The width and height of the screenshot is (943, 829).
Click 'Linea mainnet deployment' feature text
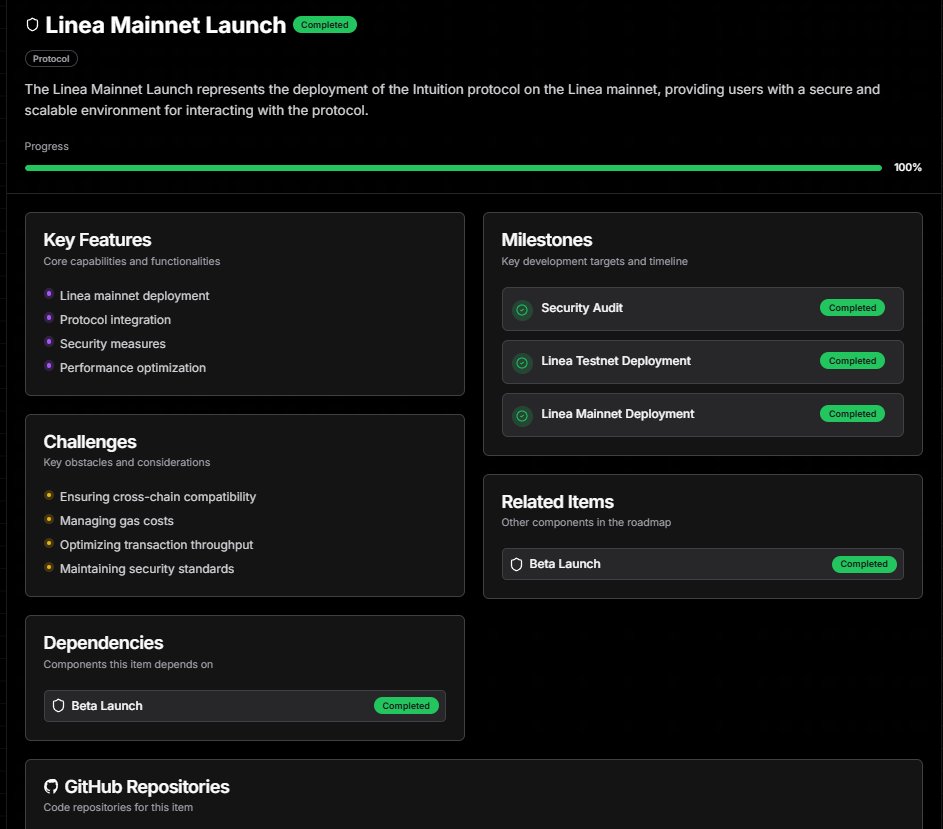click(135, 295)
